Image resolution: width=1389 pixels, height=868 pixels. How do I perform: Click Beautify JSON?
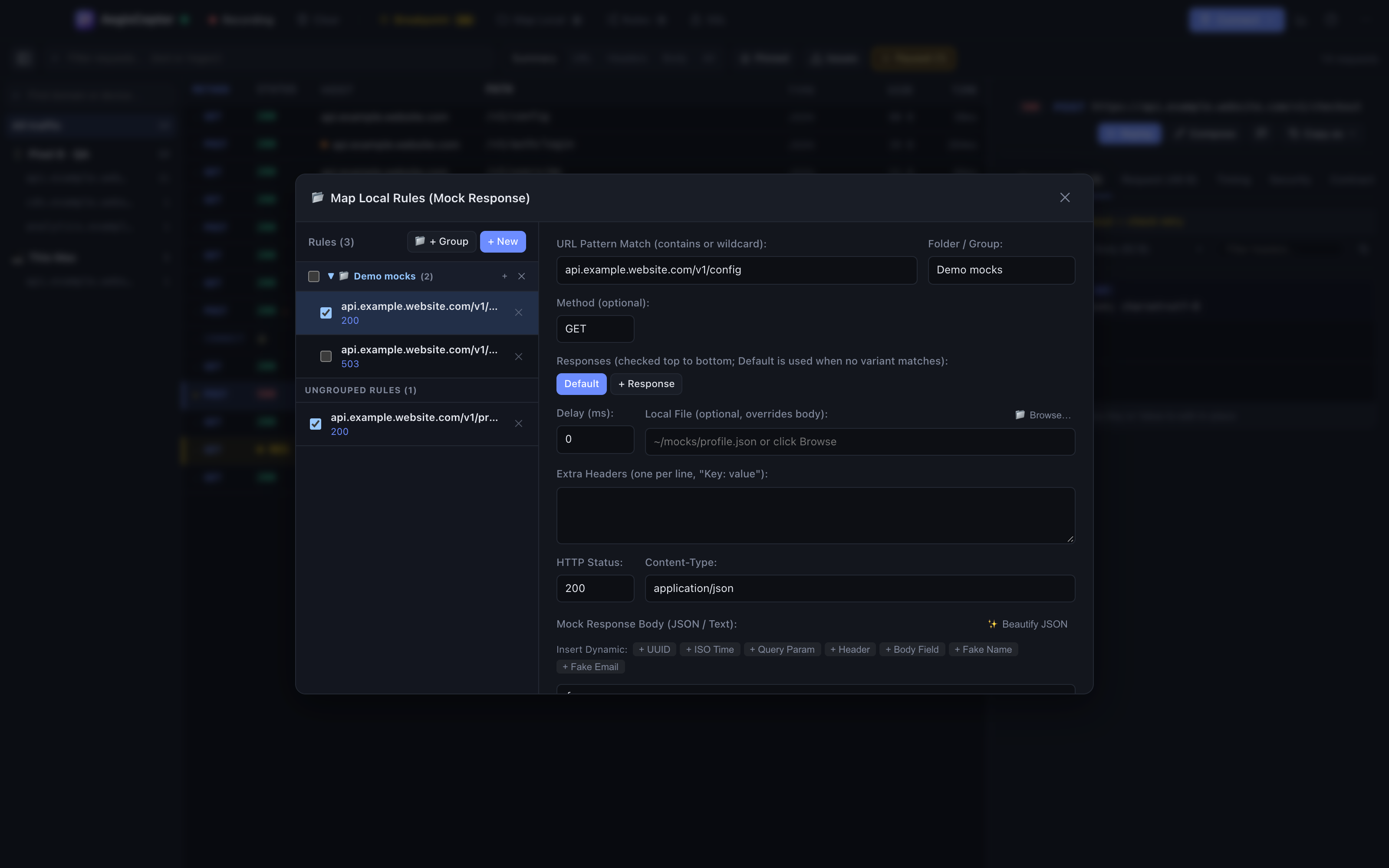pos(1027,624)
